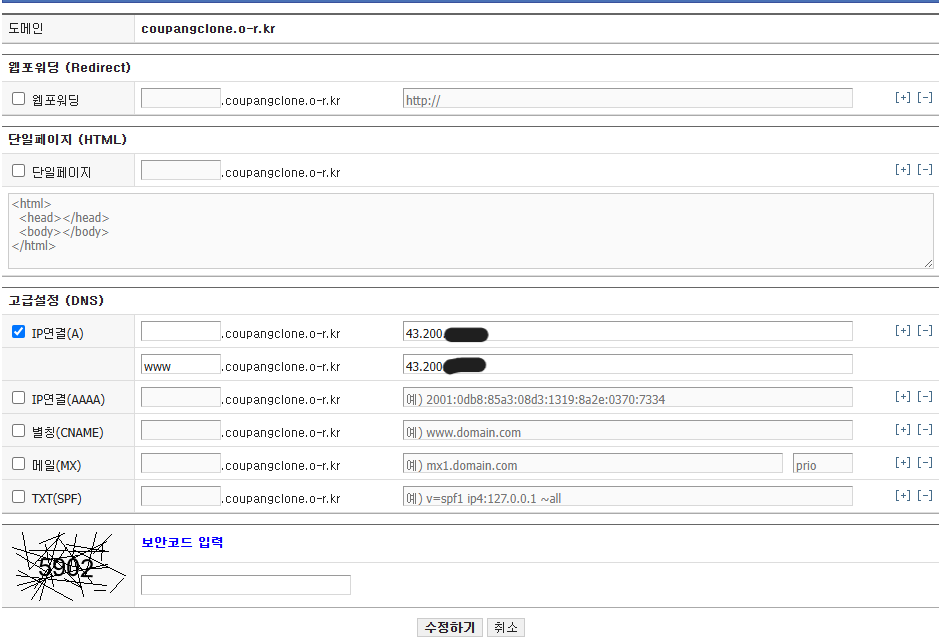Focus the 보안코드 security code input
Image resolution: width=939 pixels, height=641 pixels.
[246, 585]
